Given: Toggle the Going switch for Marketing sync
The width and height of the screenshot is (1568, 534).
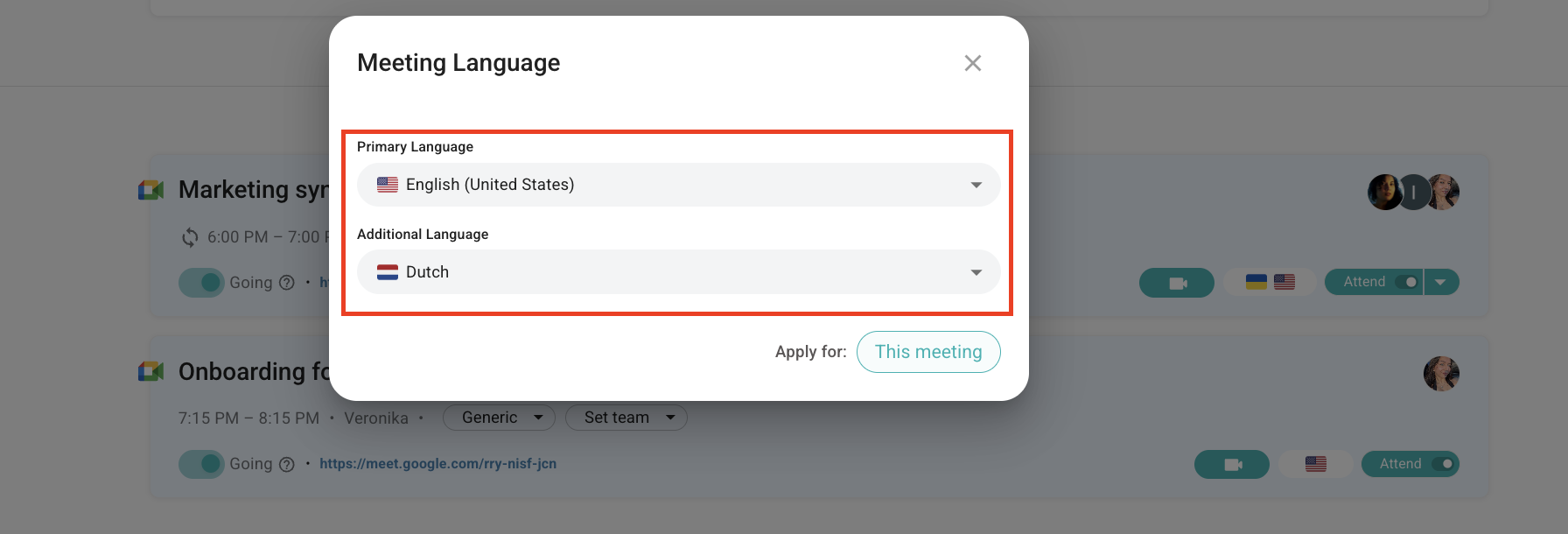Looking at the screenshot, I should point(202,283).
